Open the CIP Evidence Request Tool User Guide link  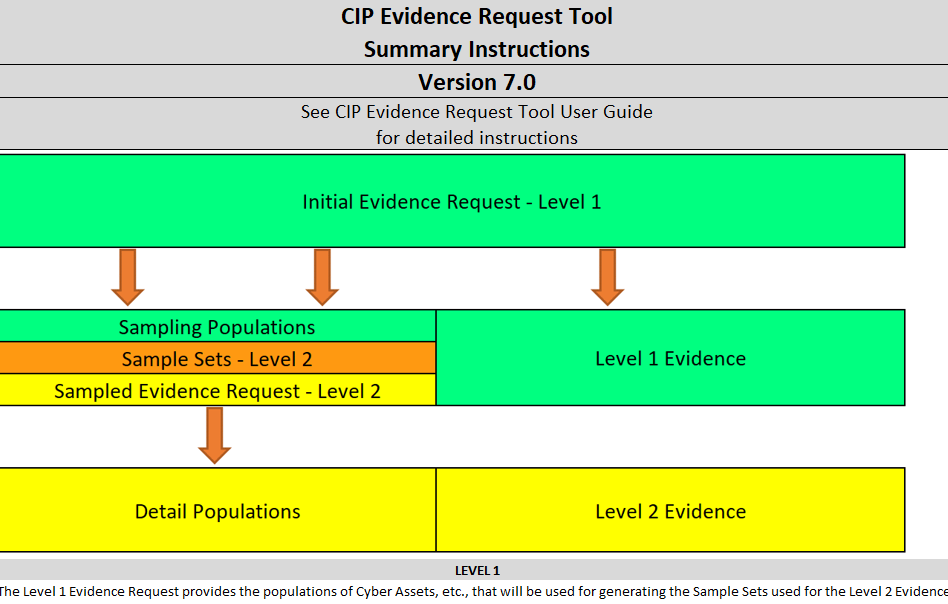pos(476,112)
